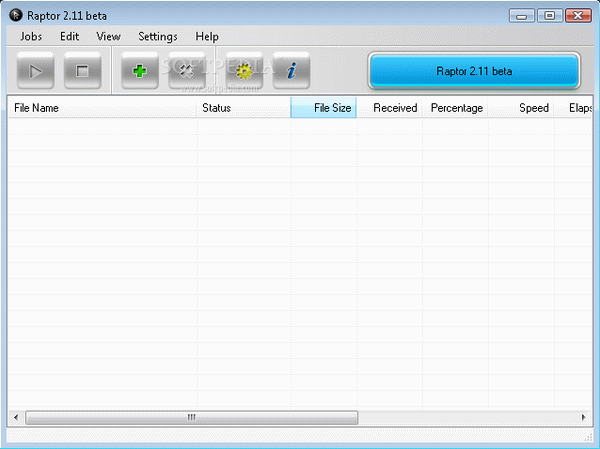Open the Settings menu
Viewport: 600px width, 449px height.
158,36
